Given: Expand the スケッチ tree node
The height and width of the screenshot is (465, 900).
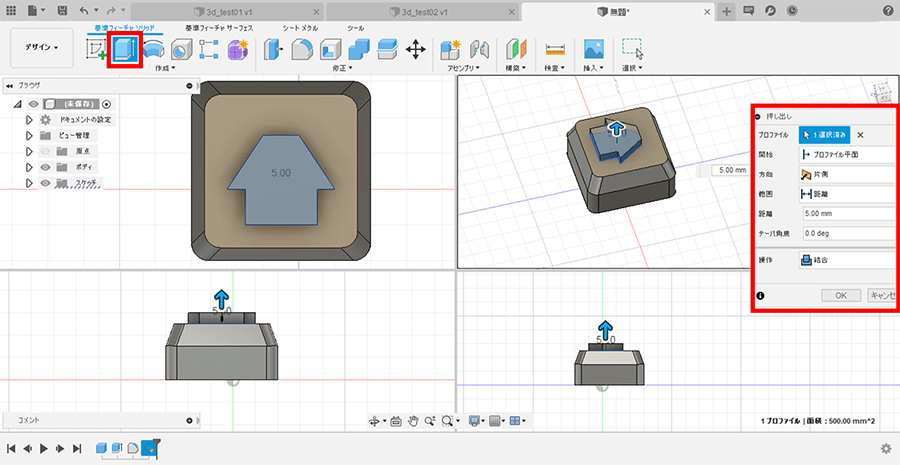Looking at the screenshot, I should coord(29,183).
